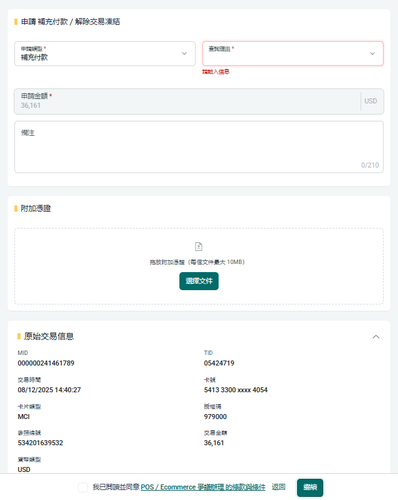Click the 申請金額 field showing 36,161
398x500 pixels.
(x=199, y=101)
